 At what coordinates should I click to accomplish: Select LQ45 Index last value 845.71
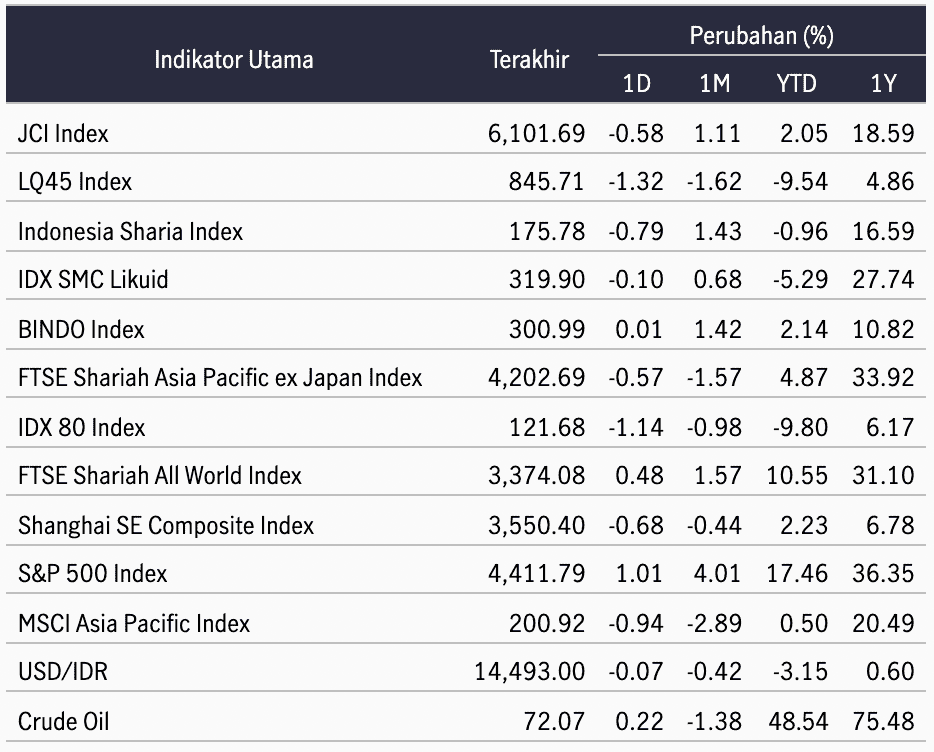point(546,181)
